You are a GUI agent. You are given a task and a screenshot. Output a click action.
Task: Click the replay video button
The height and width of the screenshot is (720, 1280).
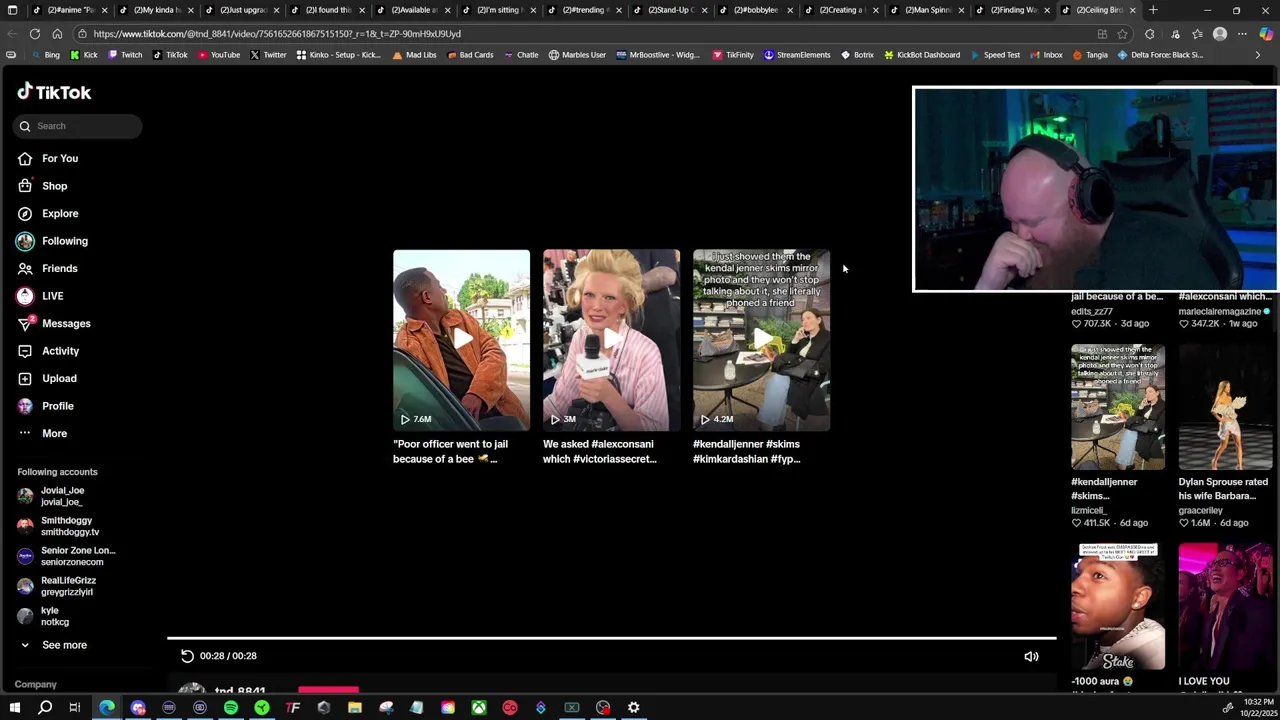click(187, 656)
